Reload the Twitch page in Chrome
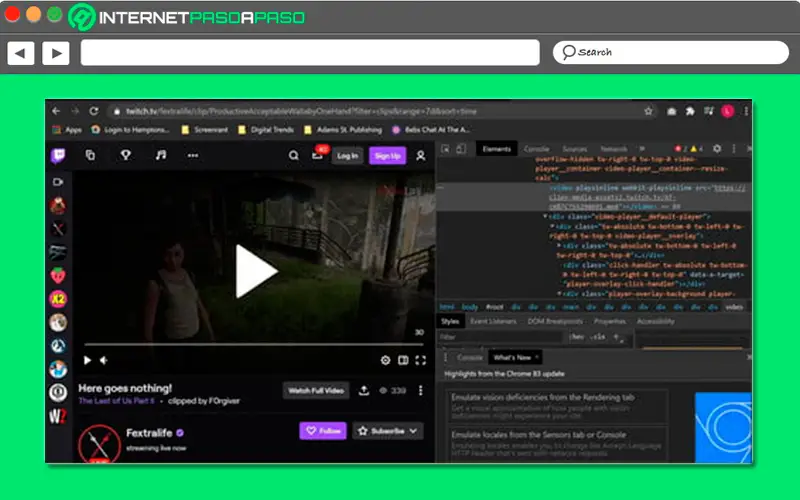The width and height of the screenshot is (800, 500). coord(93,111)
